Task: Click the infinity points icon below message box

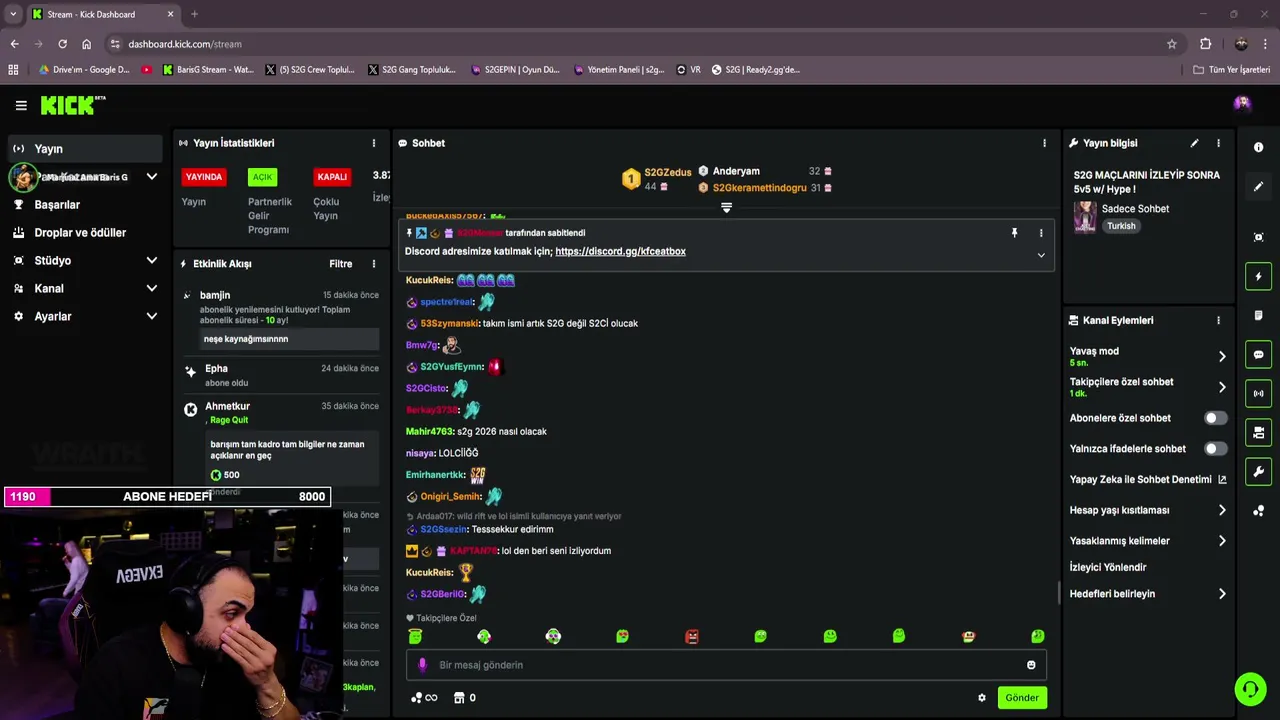Action: (x=424, y=698)
